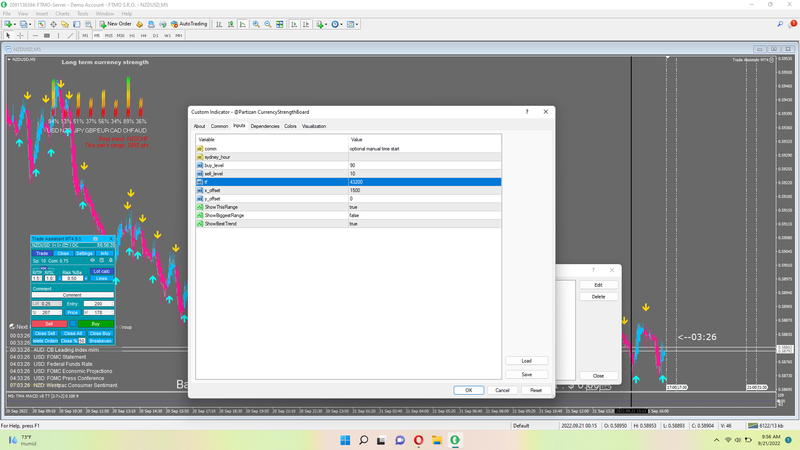Click the OK button in dialog
Viewport: 800px width, 450px height.
tap(468, 390)
